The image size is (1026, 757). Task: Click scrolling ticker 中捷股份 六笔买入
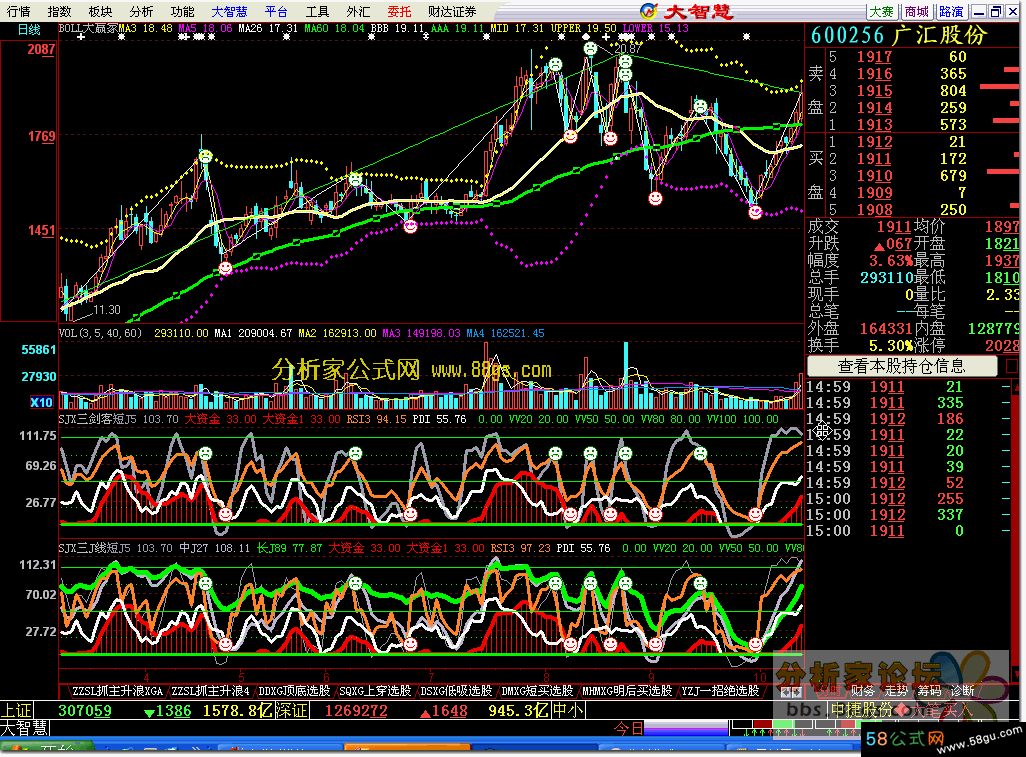tap(901, 710)
